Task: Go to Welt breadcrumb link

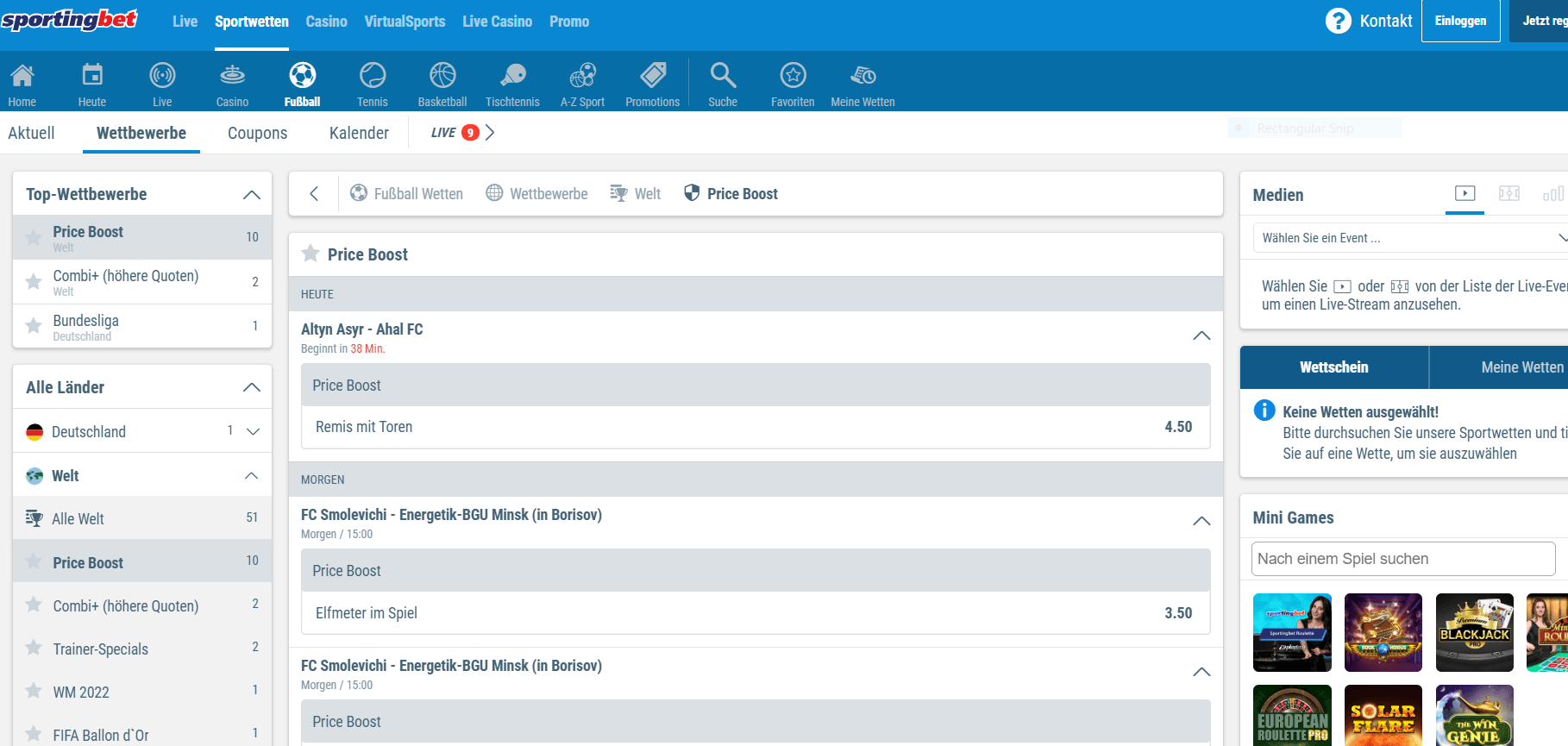Action: pos(636,194)
